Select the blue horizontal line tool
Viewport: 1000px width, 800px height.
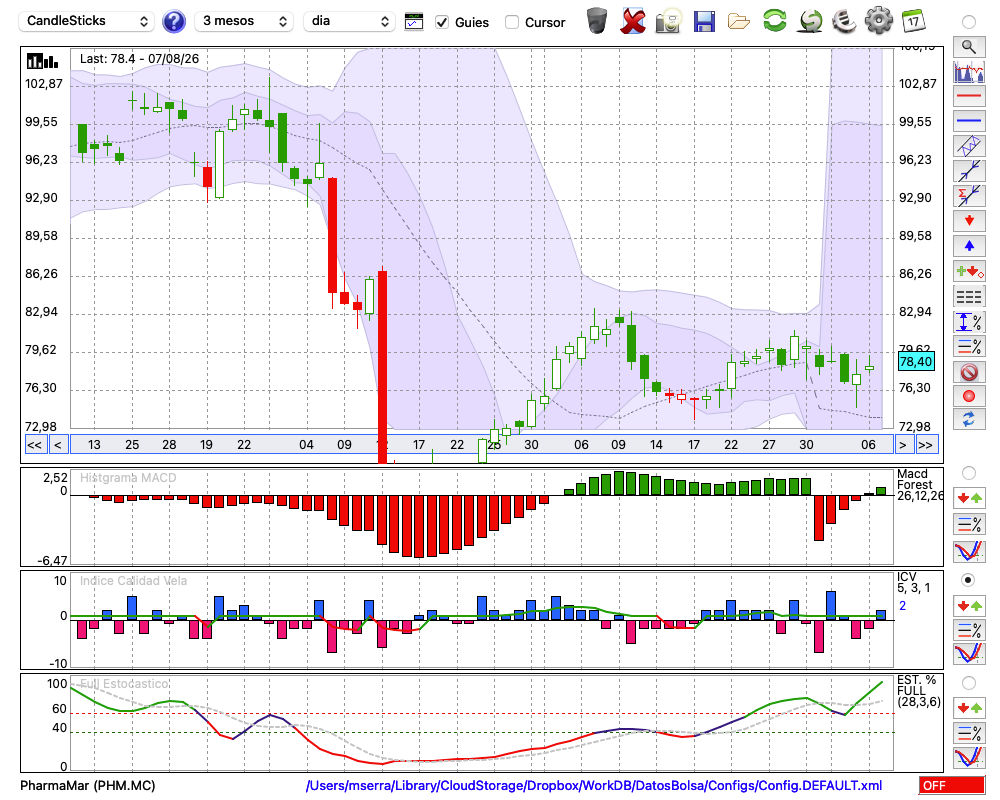pos(969,121)
